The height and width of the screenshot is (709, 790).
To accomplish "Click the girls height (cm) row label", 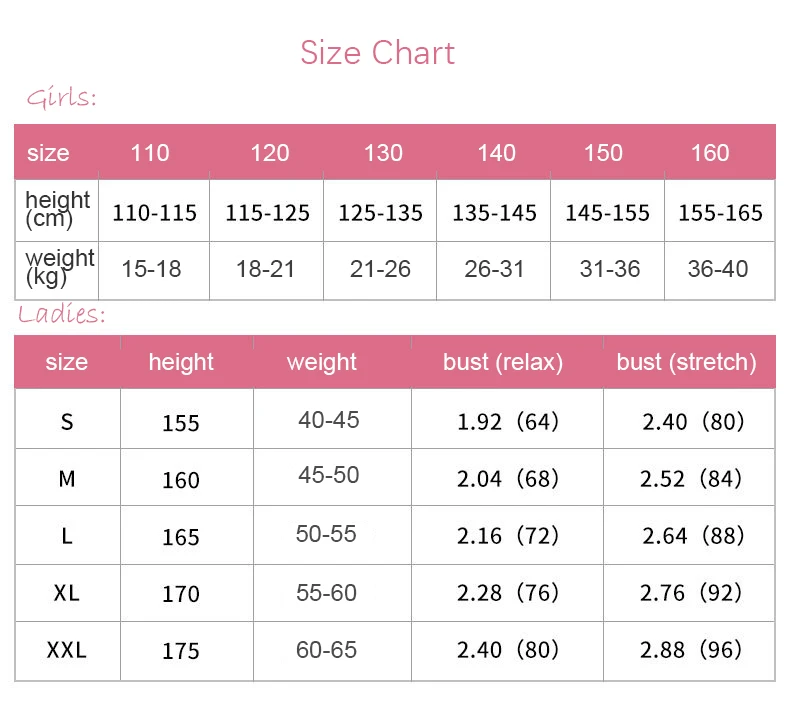I will pos(57,208).
